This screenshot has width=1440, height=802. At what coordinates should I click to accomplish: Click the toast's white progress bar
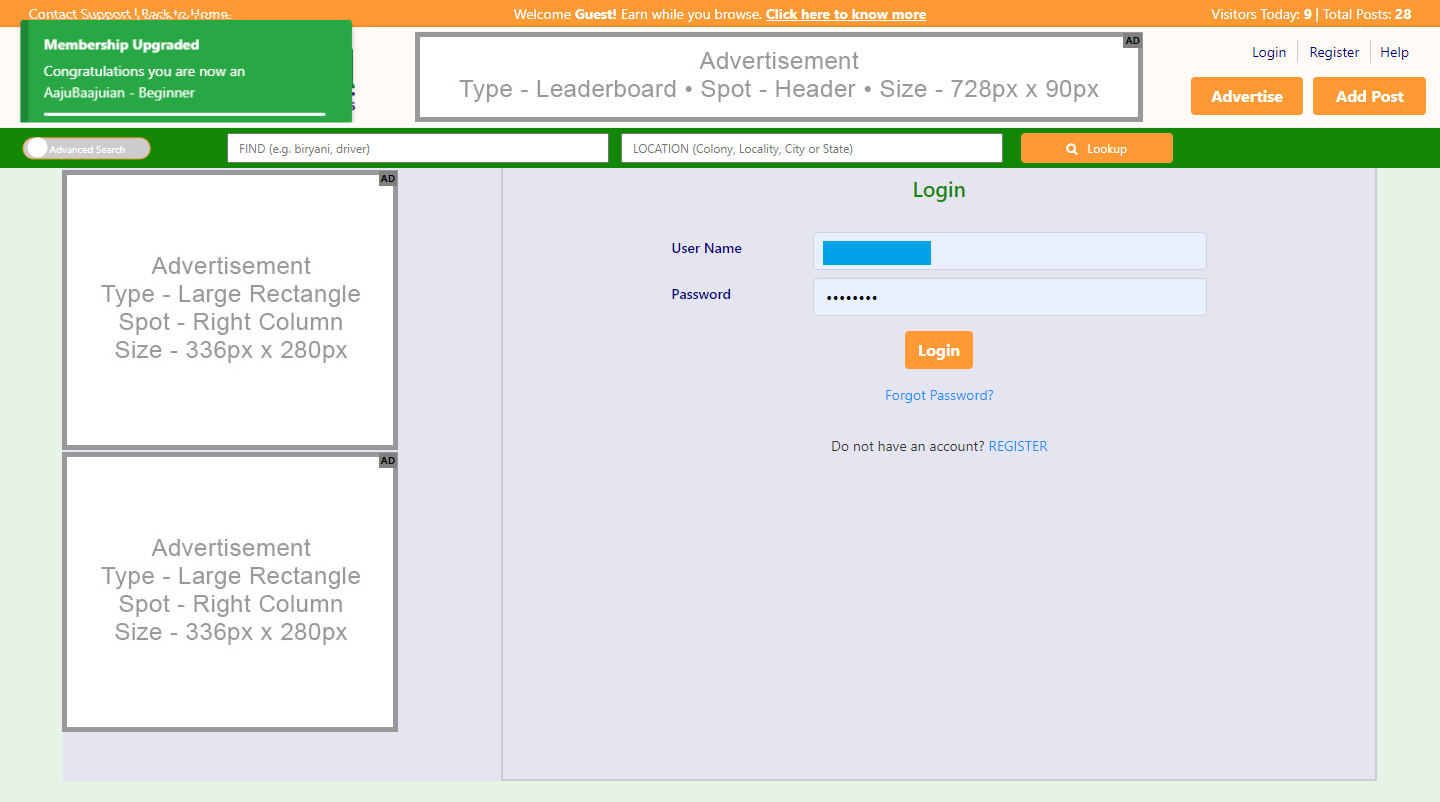pyautogui.click(x=185, y=114)
